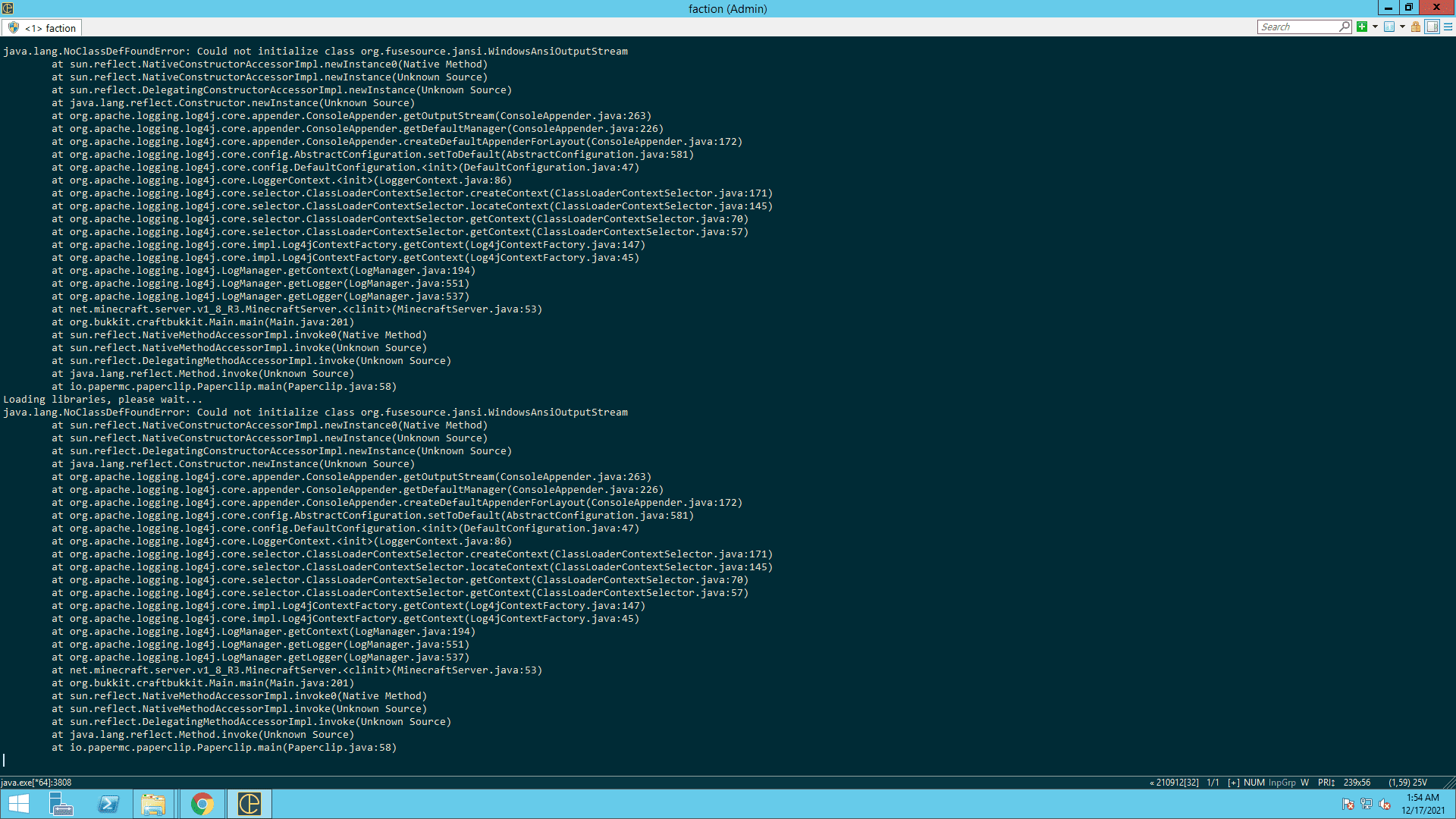
Task: Click the muted volume tray icon
Action: [x=1385, y=805]
